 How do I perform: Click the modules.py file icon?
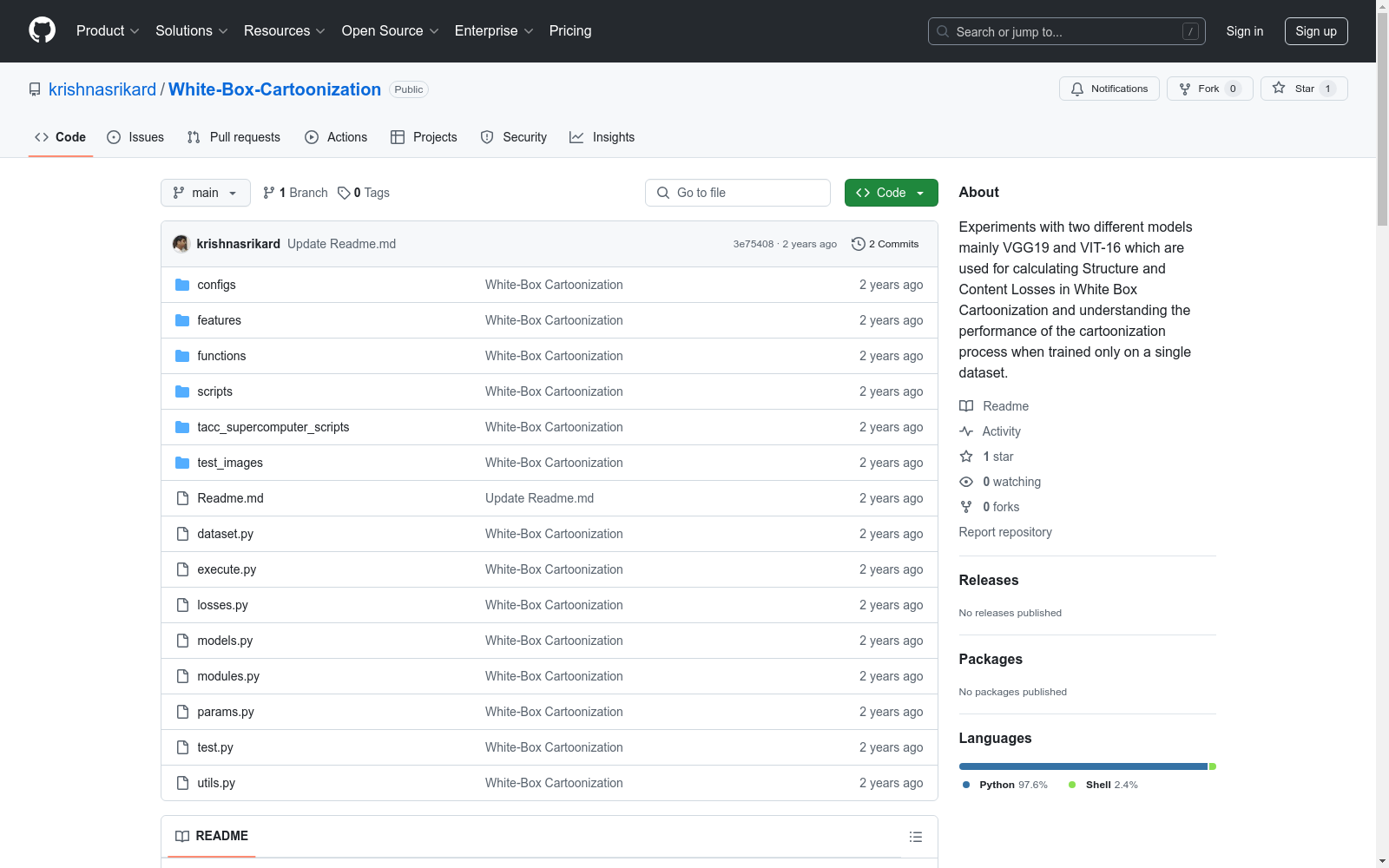[x=182, y=676]
